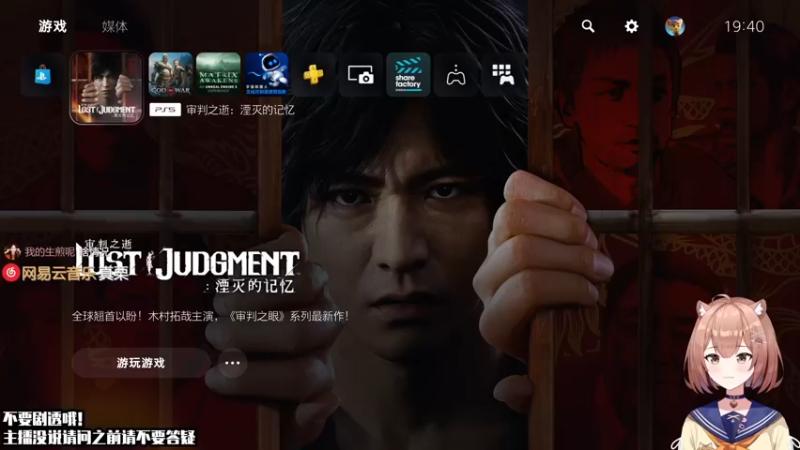This screenshot has width=800, height=450.
Task: Open the PlayStation Store icon
Action: 43,76
